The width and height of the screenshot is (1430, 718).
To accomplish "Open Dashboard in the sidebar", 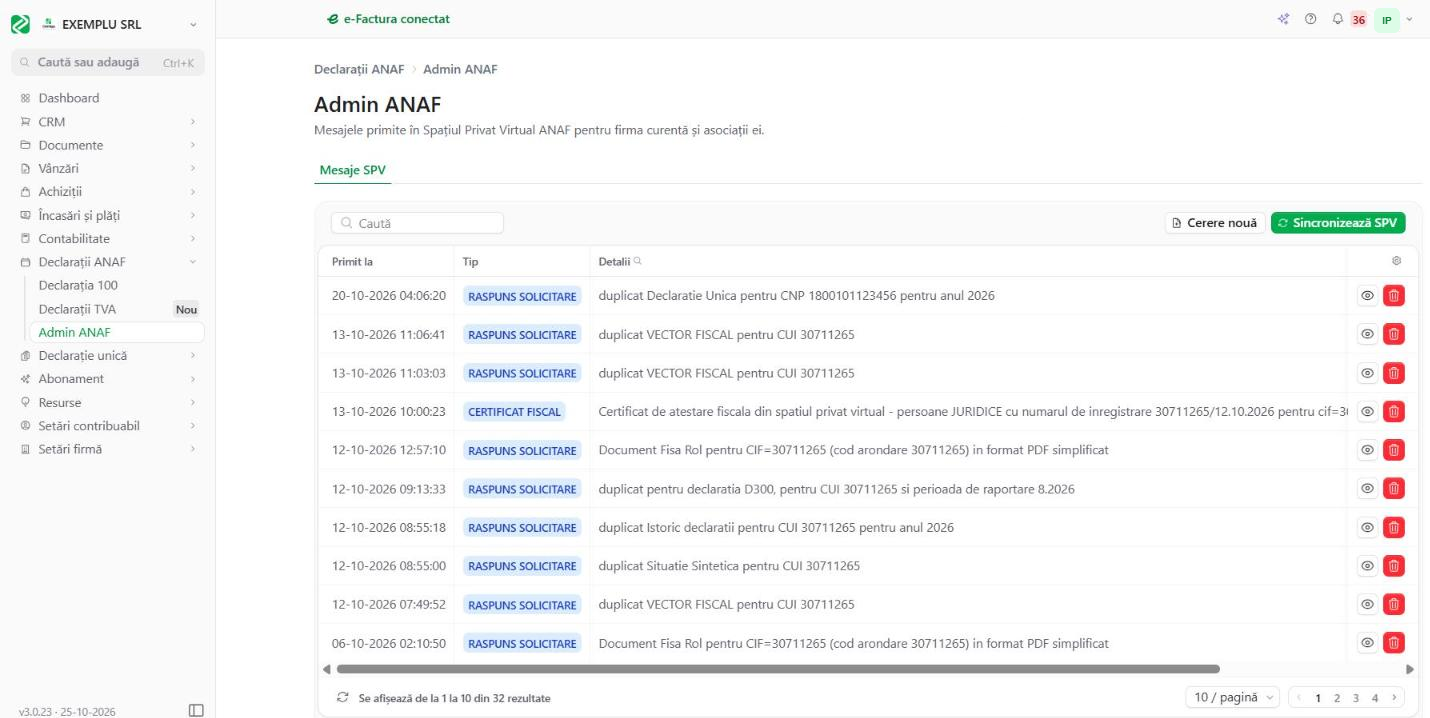I will point(107,98).
